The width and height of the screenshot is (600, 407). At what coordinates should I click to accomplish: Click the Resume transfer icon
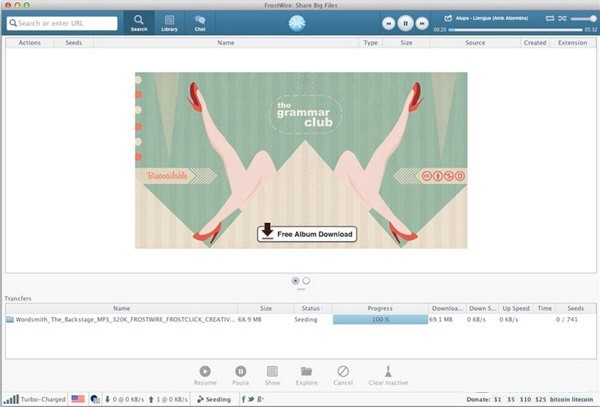coord(205,371)
